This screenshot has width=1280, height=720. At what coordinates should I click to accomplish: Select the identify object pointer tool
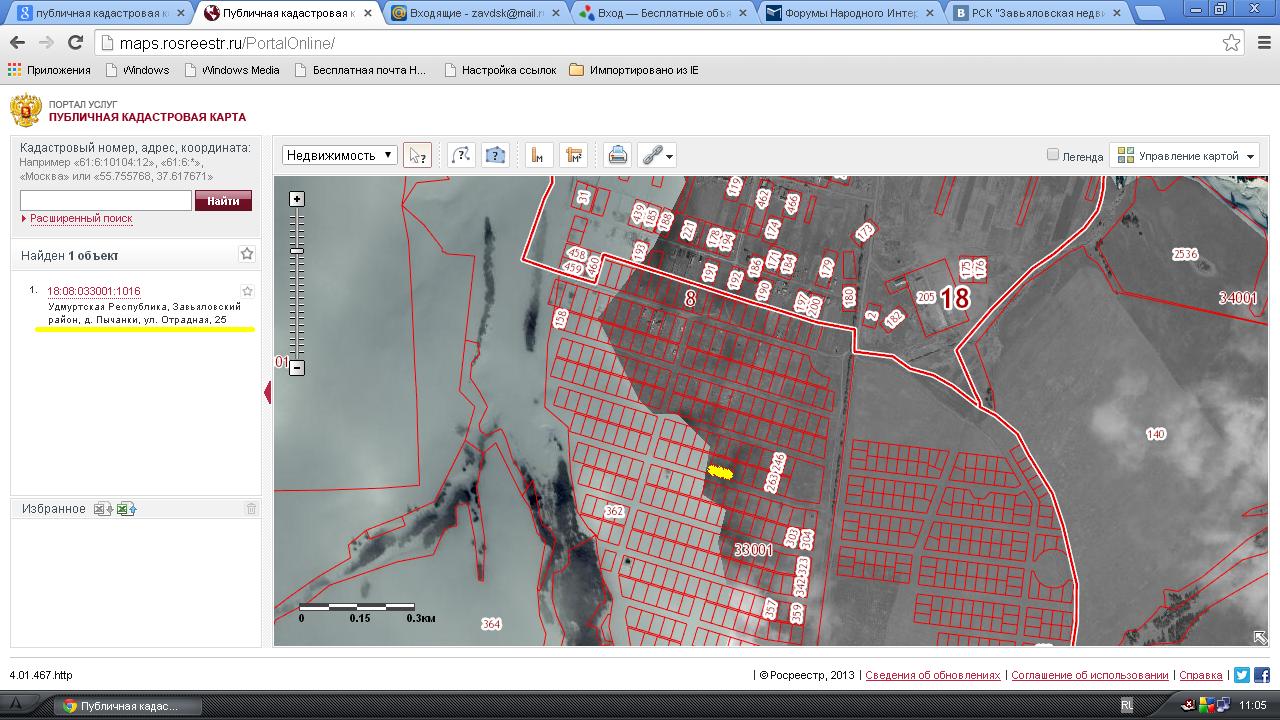pyautogui.click(x=417, y=155)
